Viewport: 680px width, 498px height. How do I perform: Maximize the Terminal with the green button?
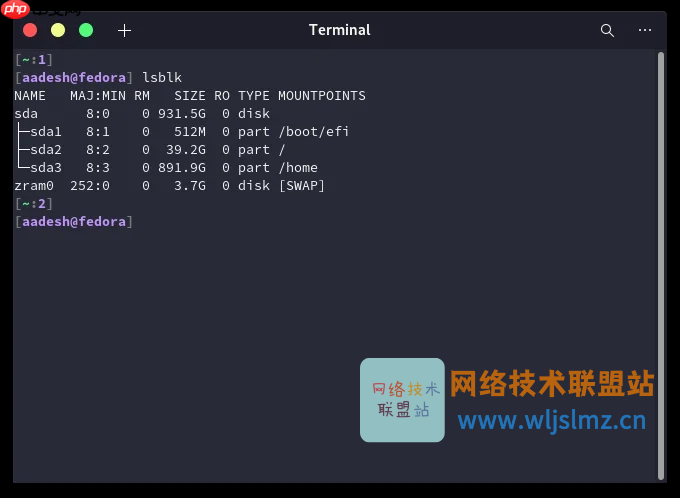(x=86, y=30)
